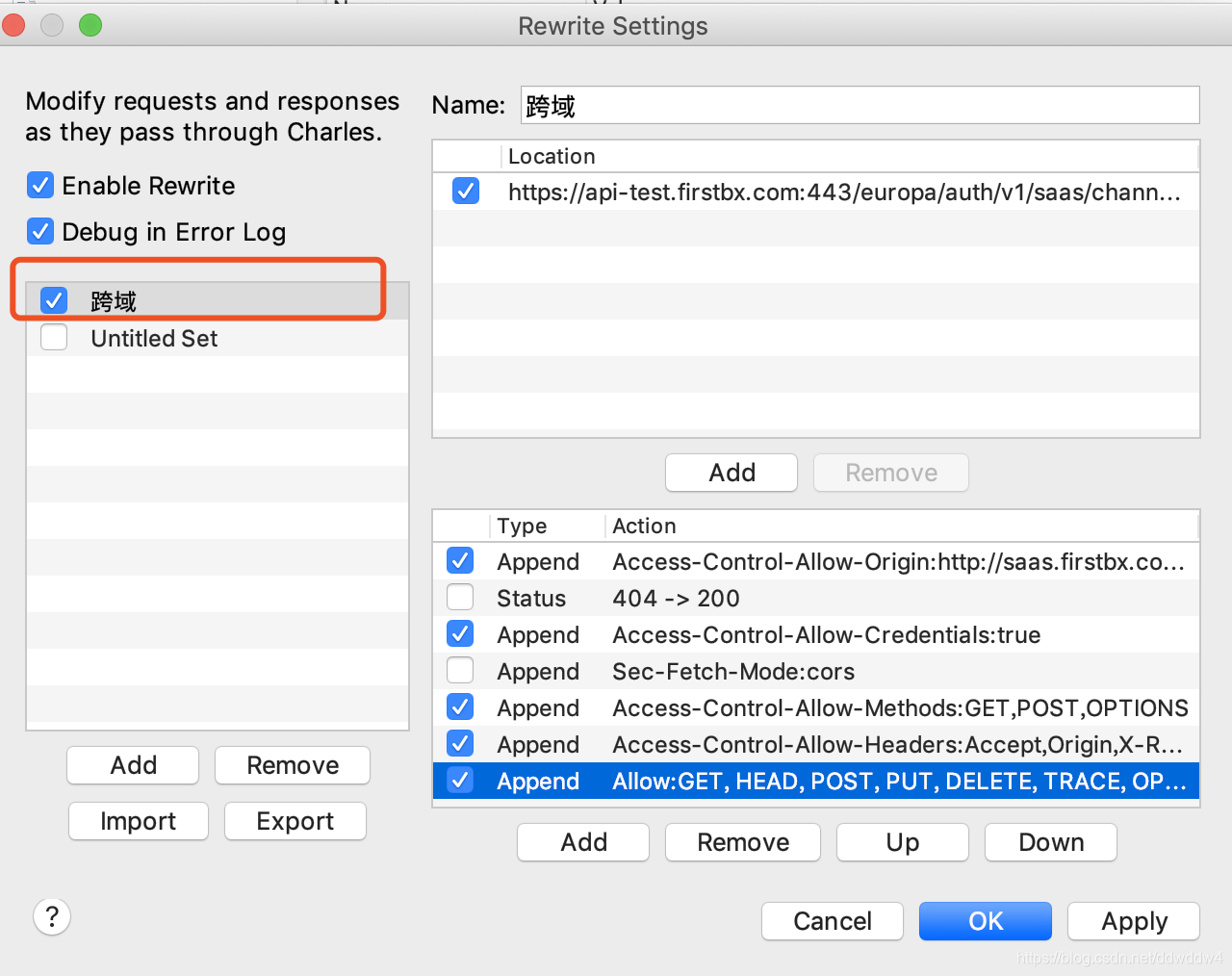Add a new rewrite rule
1232x976 pixels.
point(583,842)
